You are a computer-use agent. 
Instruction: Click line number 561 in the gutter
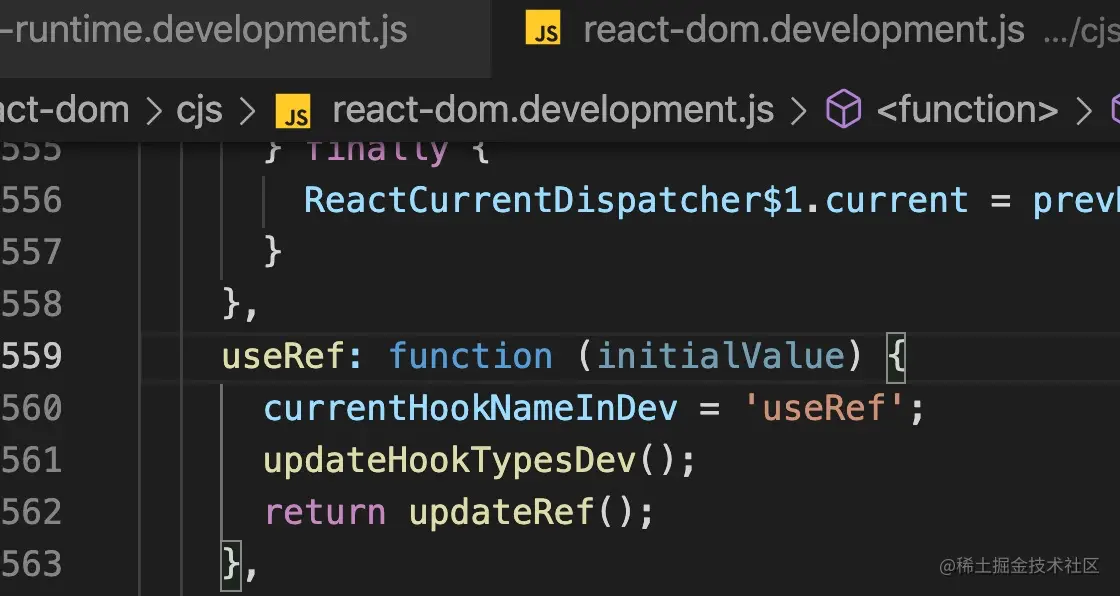pos(31,460)
